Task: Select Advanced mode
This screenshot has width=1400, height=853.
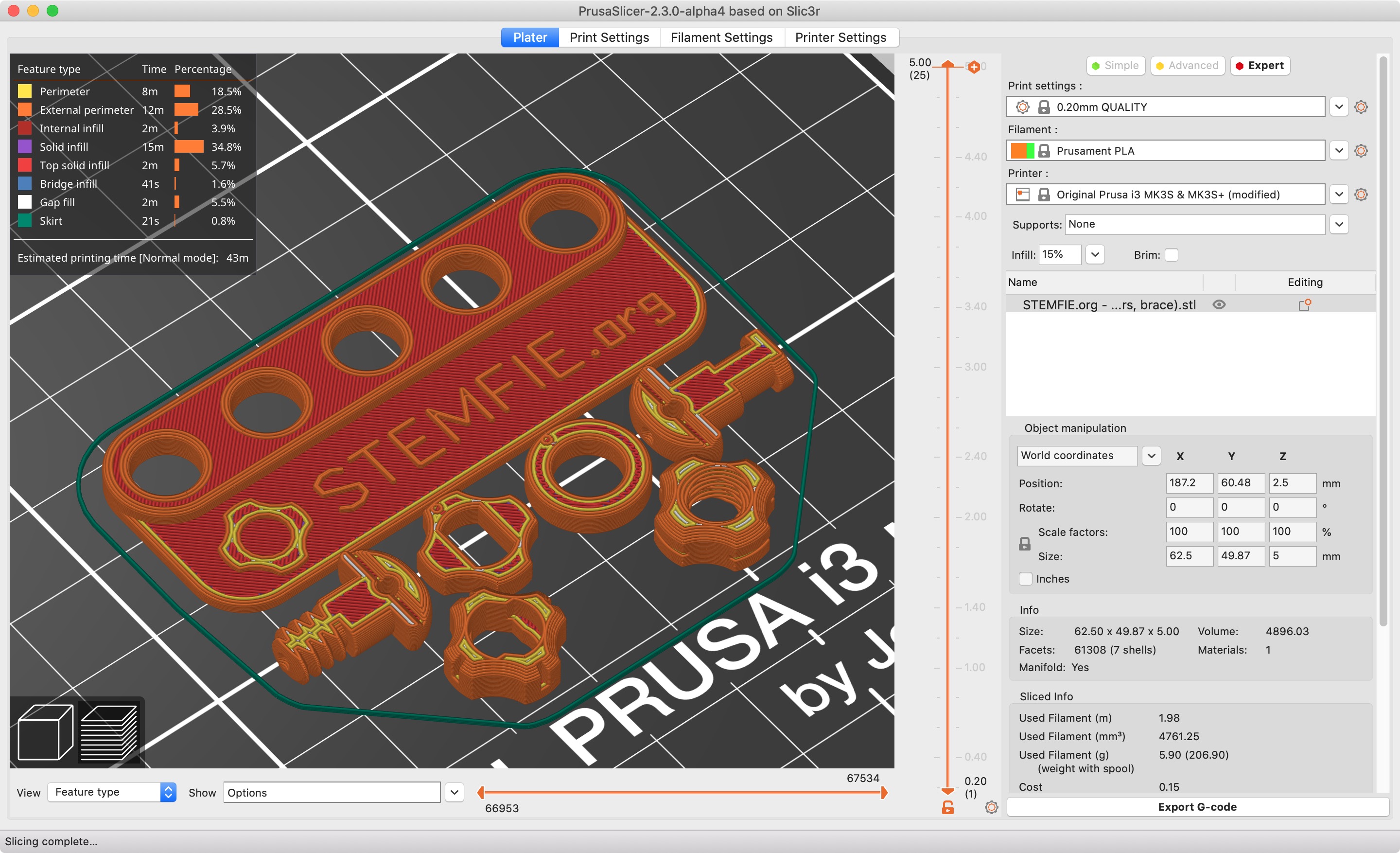Action: pos(1188,65)
